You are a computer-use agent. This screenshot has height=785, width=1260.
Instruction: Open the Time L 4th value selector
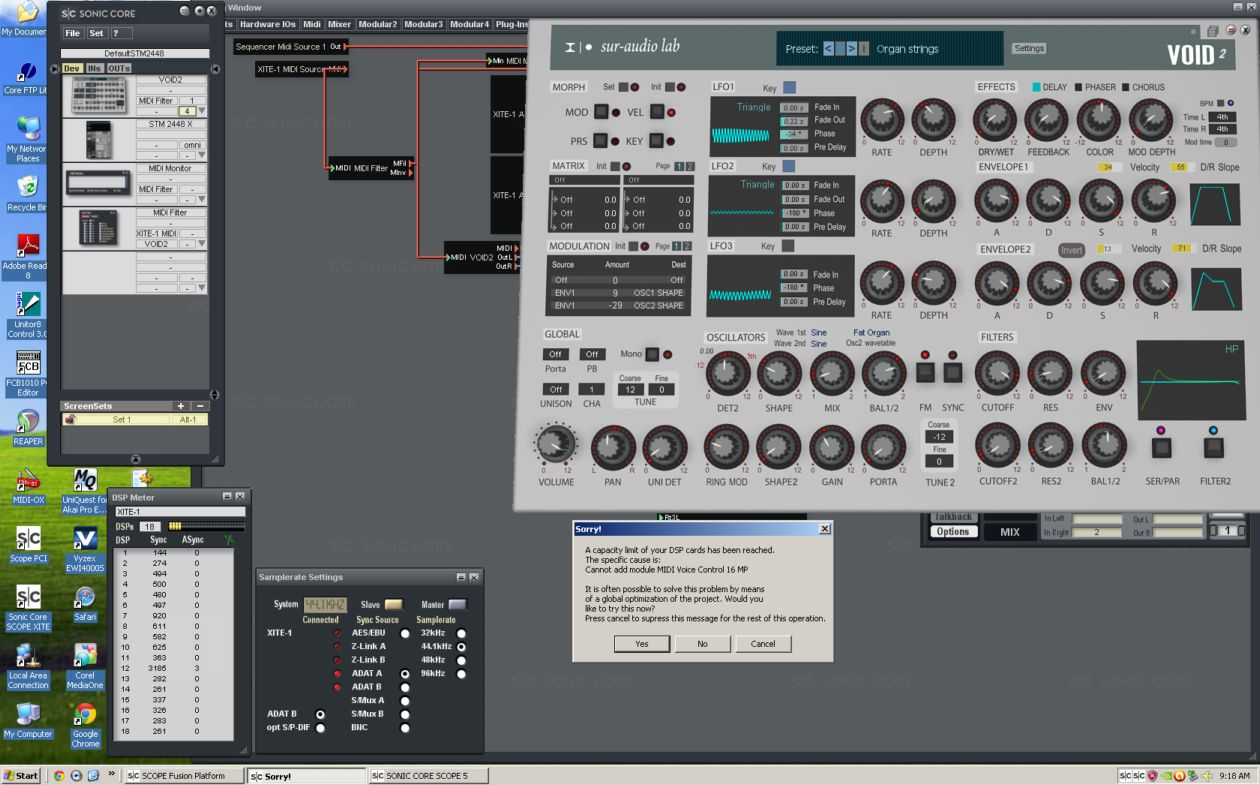pyautogui.click(x=1221, y=117)
